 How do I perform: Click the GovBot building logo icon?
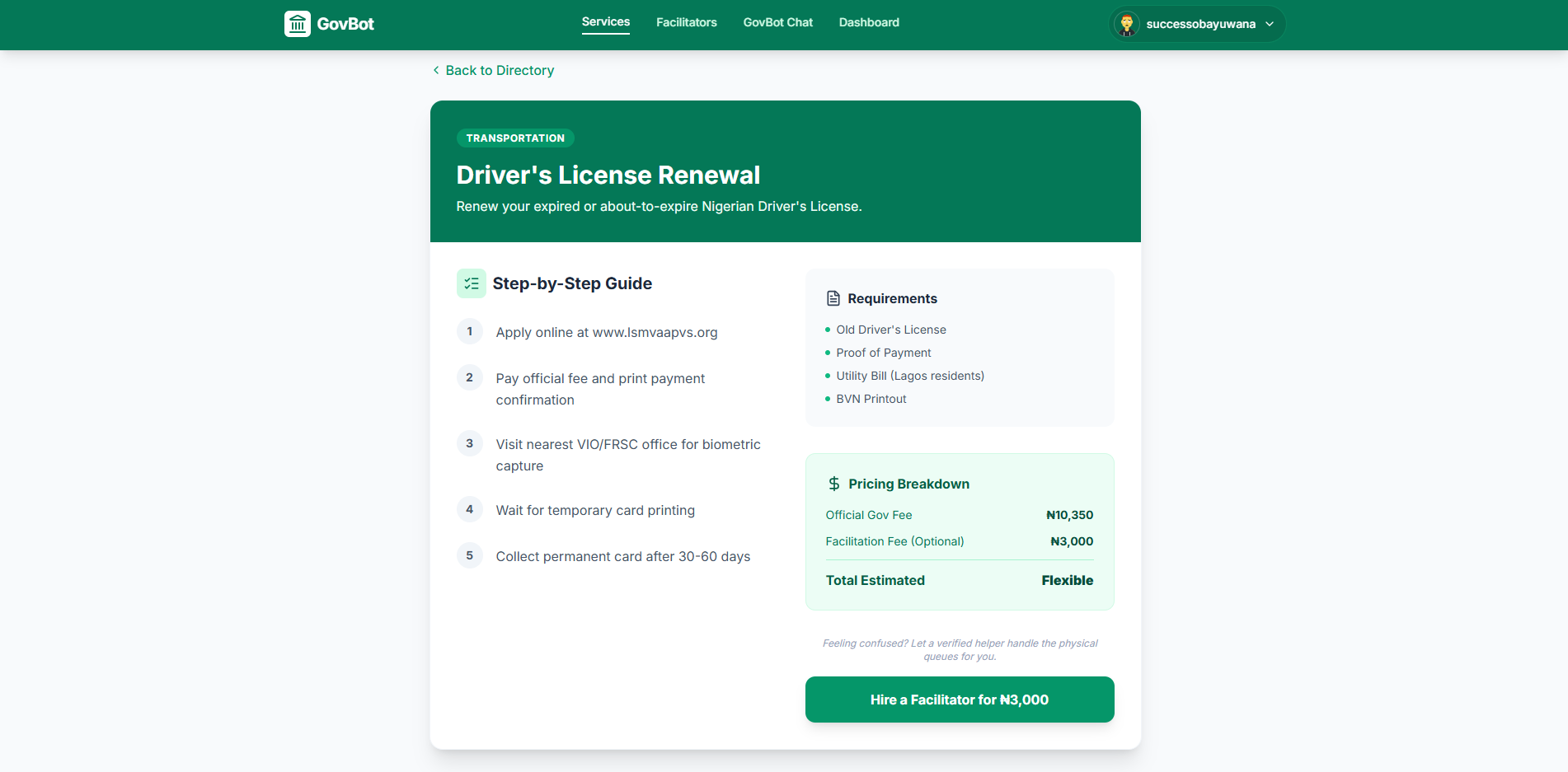pos(298,24)
